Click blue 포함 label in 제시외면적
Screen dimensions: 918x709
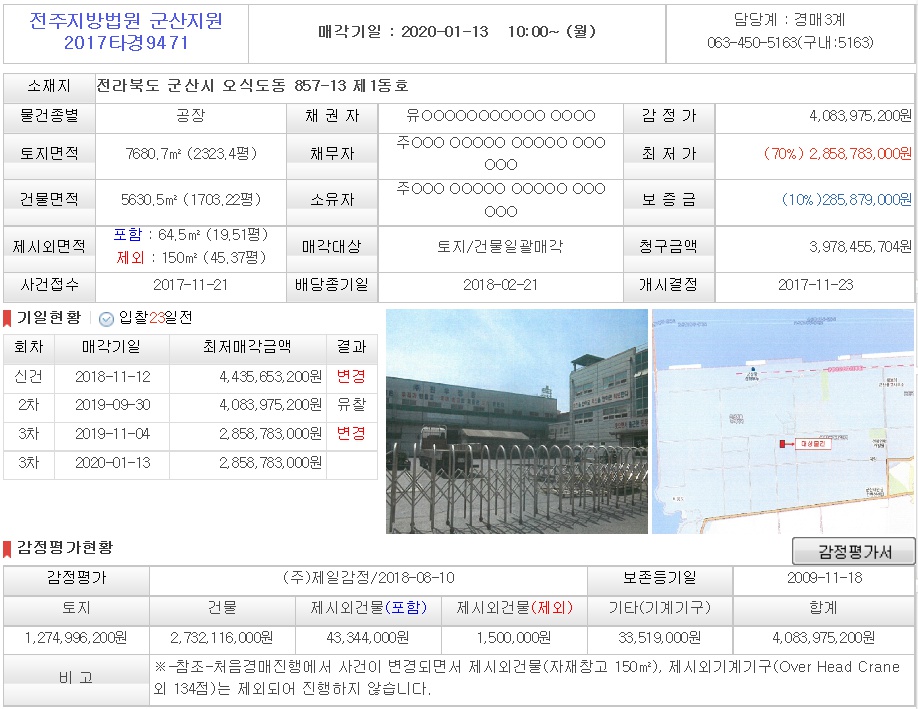pyautogui.click(x=128, y=235)
